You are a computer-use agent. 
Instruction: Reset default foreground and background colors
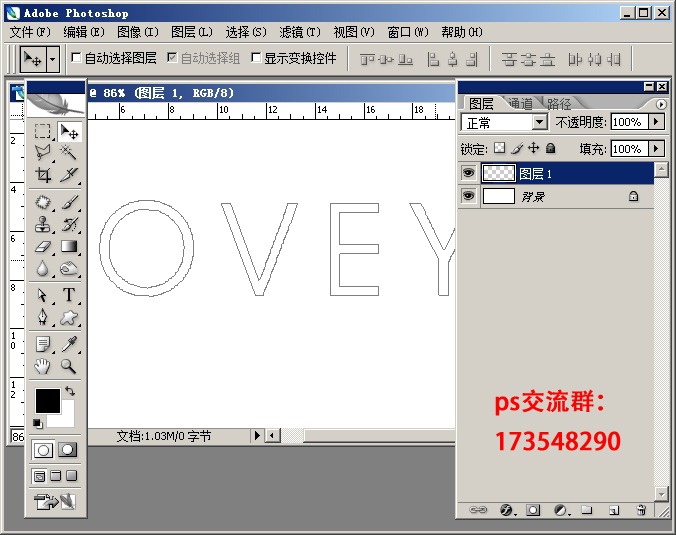(x=38, y=424)
